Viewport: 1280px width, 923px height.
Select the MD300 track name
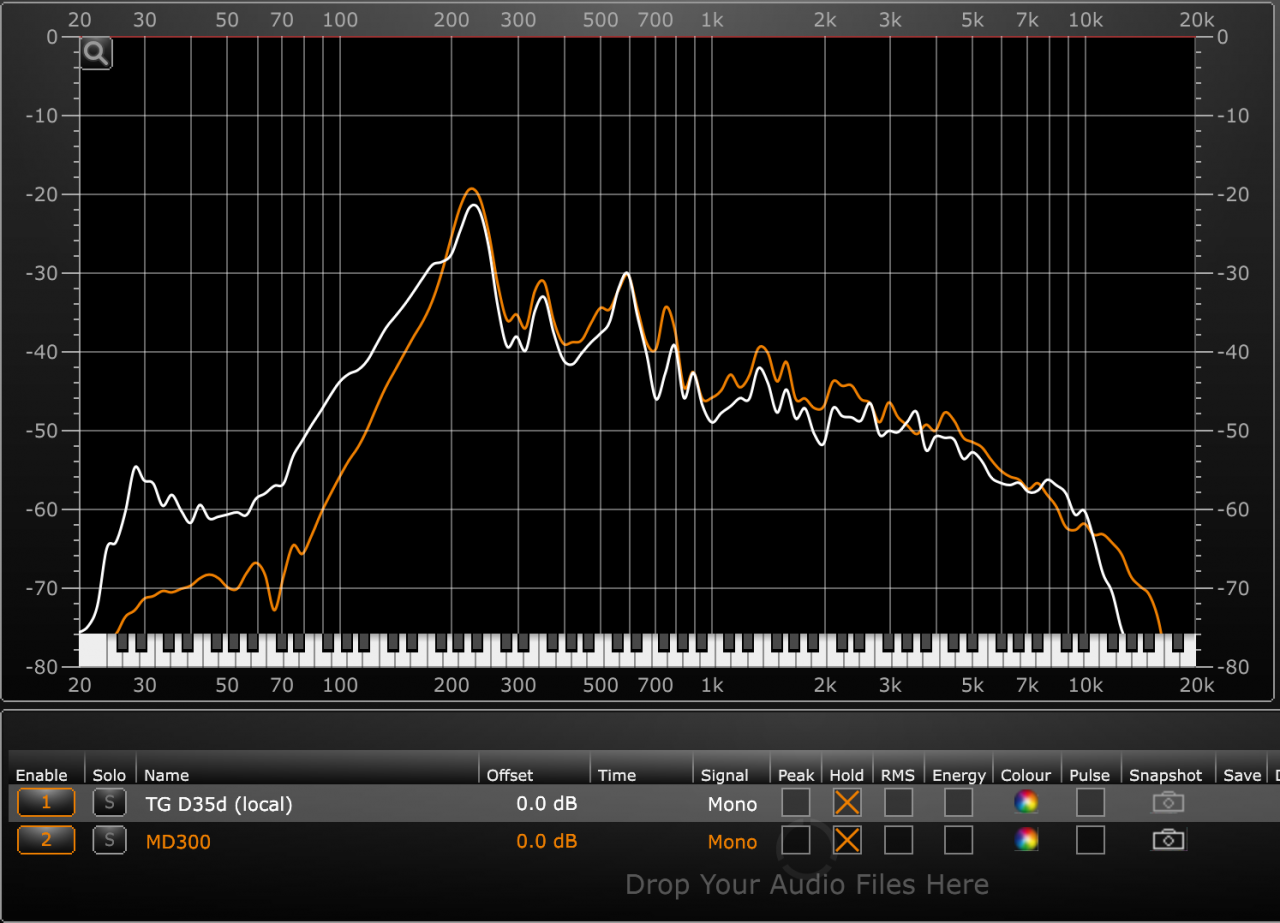pyautogui.click(x=178, y=842)
